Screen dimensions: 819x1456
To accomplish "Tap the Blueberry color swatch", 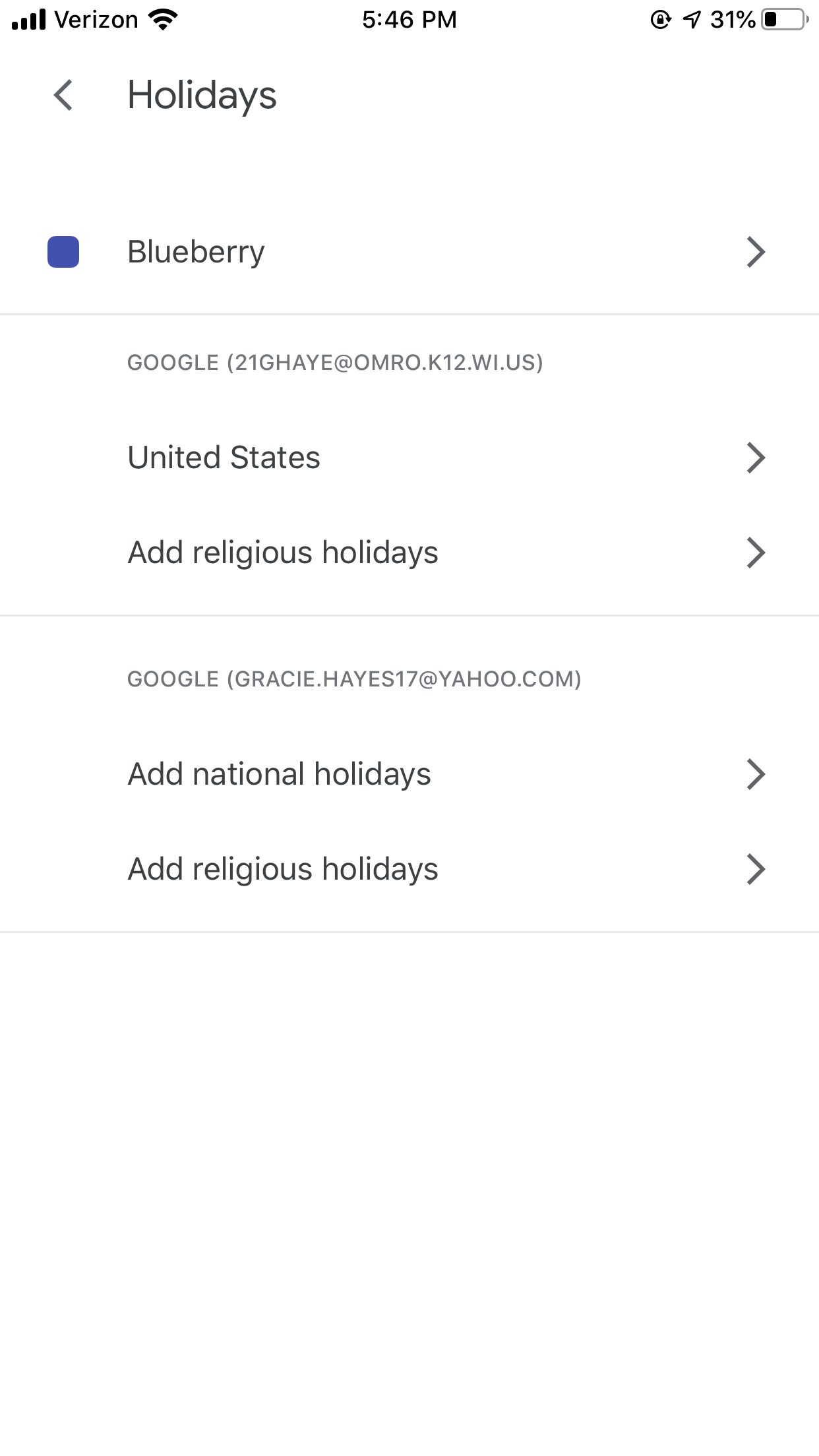I will [x=63, y=252].
